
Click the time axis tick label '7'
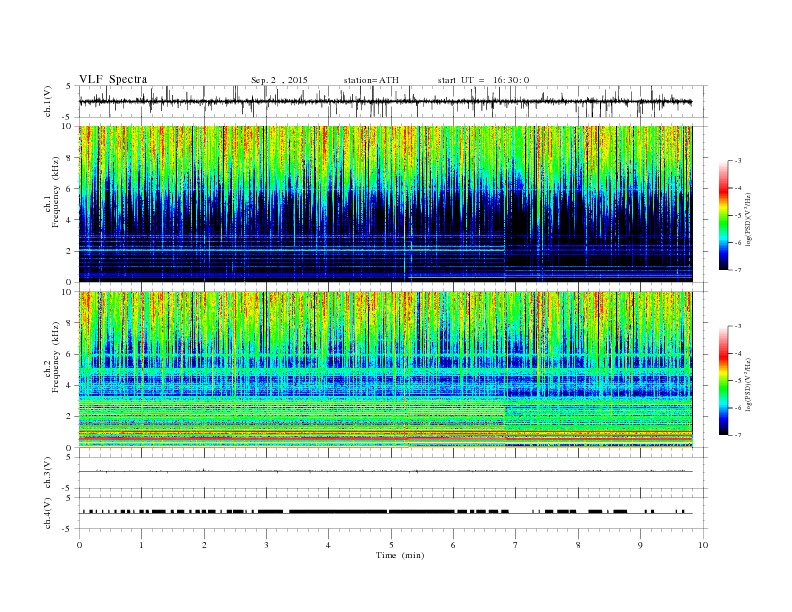click(x=516, y=545)
